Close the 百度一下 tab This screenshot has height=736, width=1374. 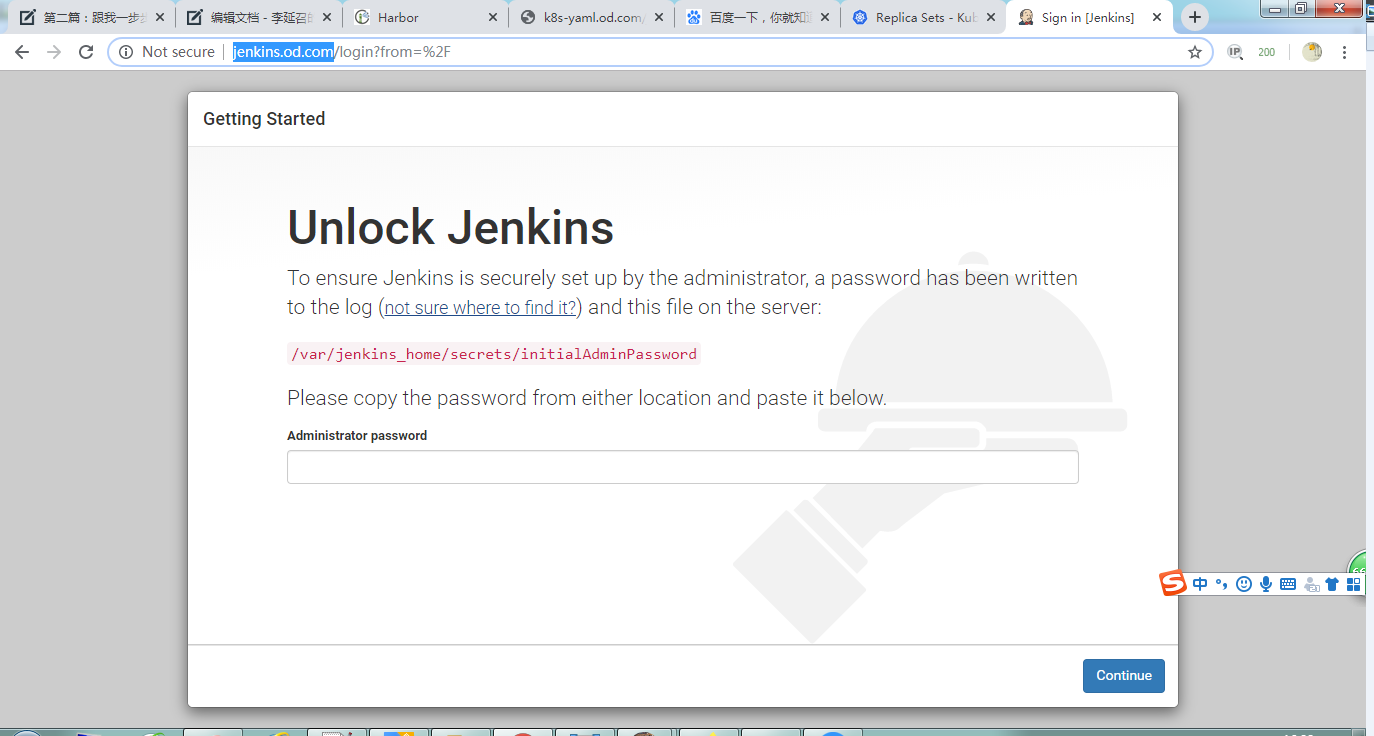[x=825, y=17]
